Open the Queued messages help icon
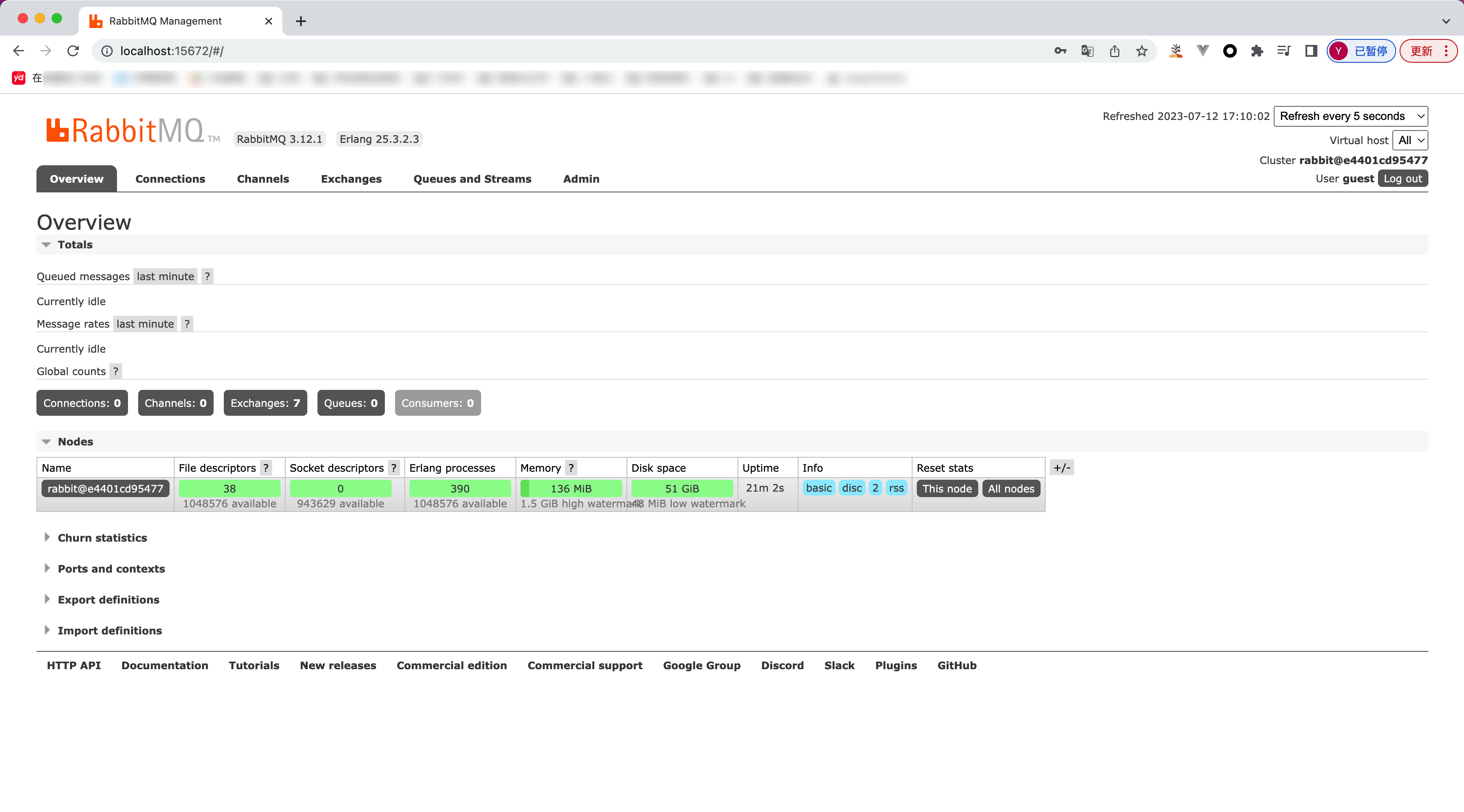The height and width of the screenshot is (812, 1464). 207,276
